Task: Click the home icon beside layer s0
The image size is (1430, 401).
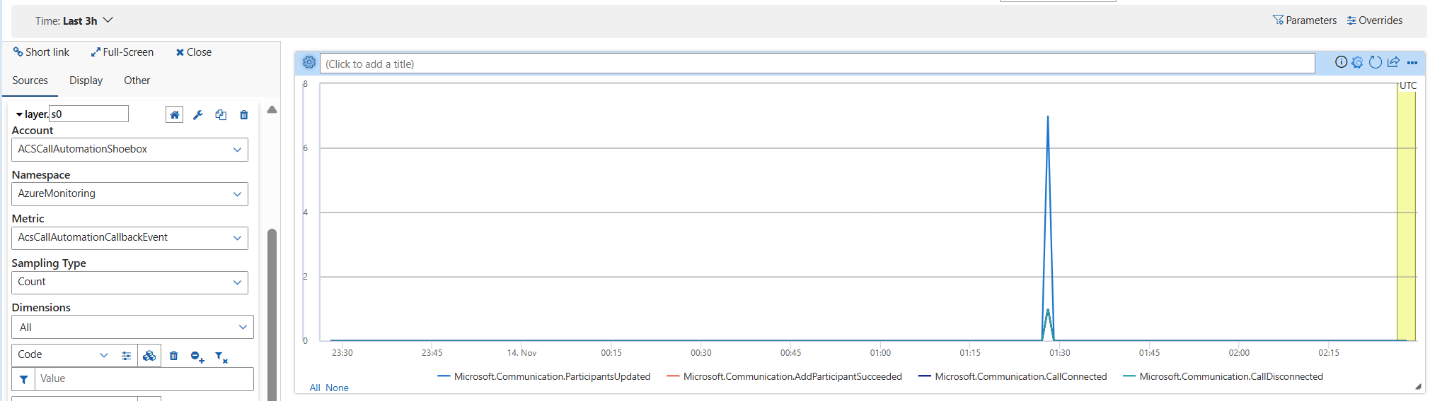Action: point(175,115)
